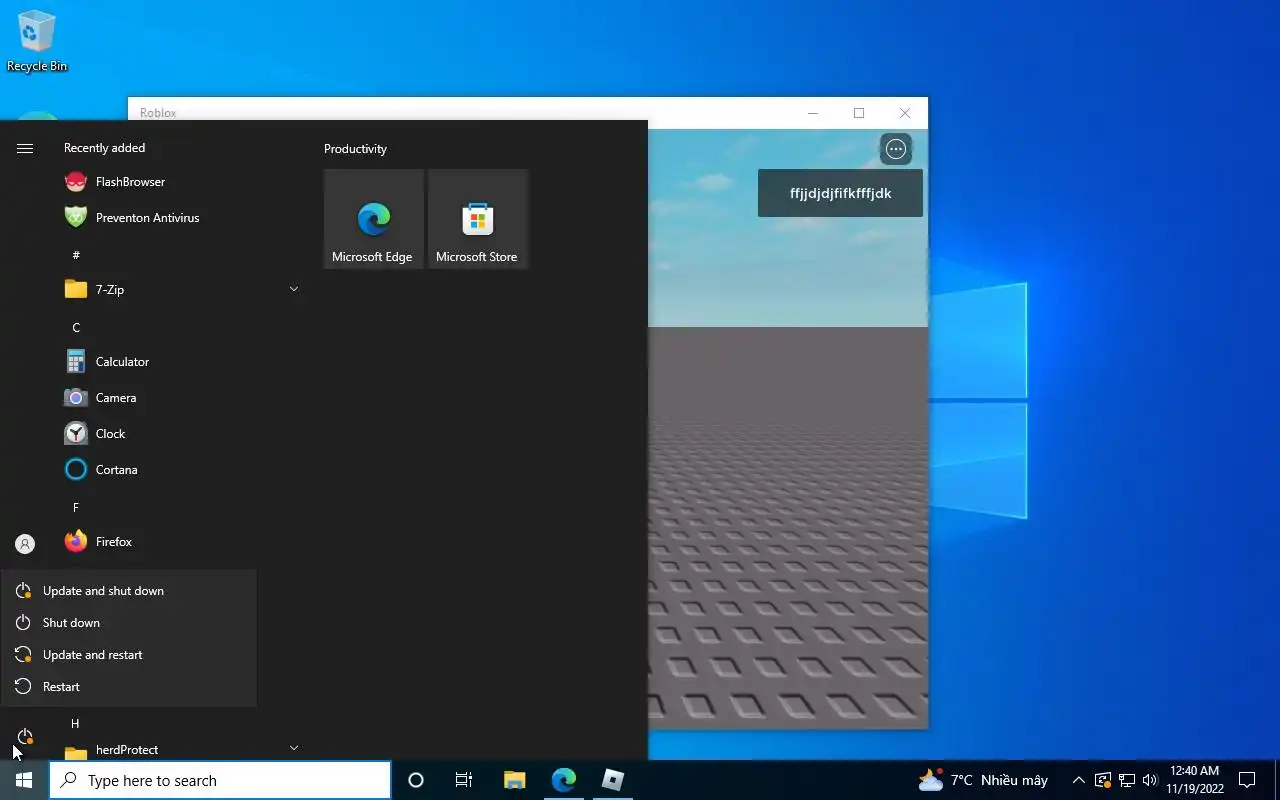Jump to letter F section header
Image resolution: width=1280 pixels, height=800 pixels.
pyautogui.click(x=76, y=508)
